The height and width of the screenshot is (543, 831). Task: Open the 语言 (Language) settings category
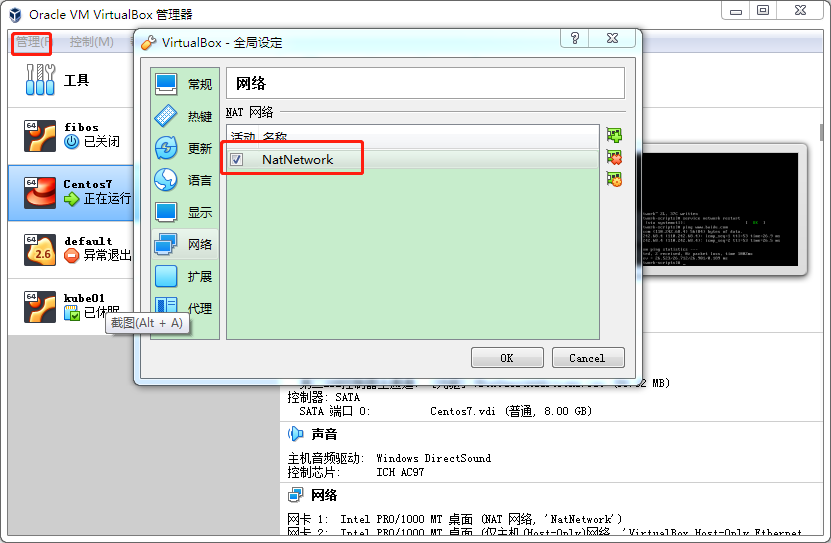click(184, 180)
